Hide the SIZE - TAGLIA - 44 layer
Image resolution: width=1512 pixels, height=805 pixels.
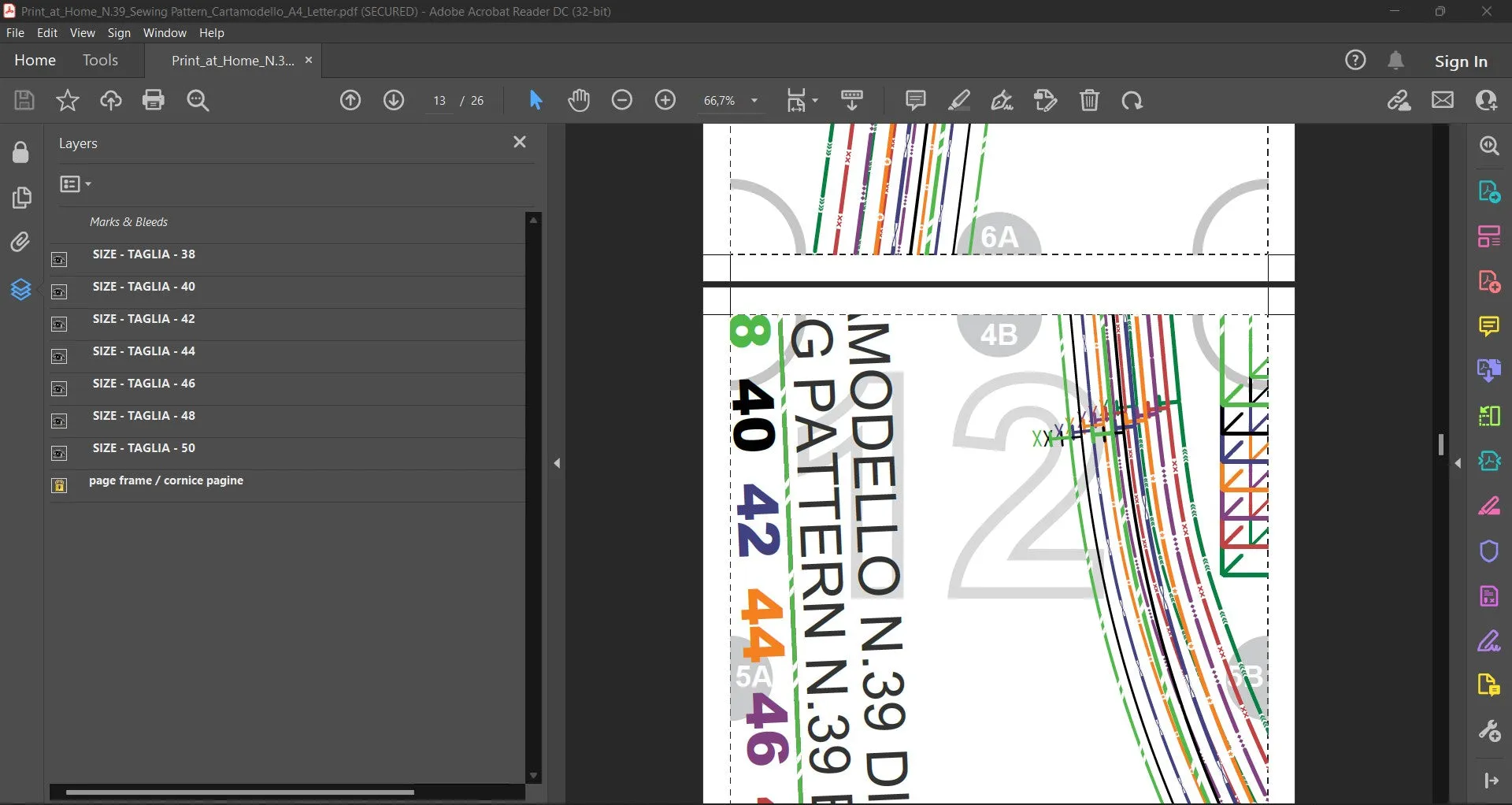pos(59,356)
